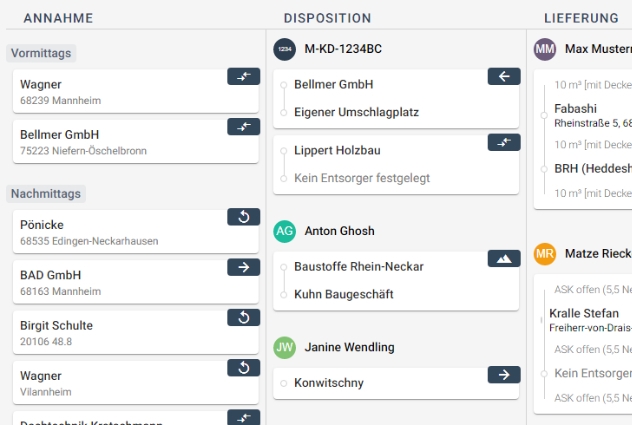Click the swap icon on Wagner Mannheim card

click(243, 76)
